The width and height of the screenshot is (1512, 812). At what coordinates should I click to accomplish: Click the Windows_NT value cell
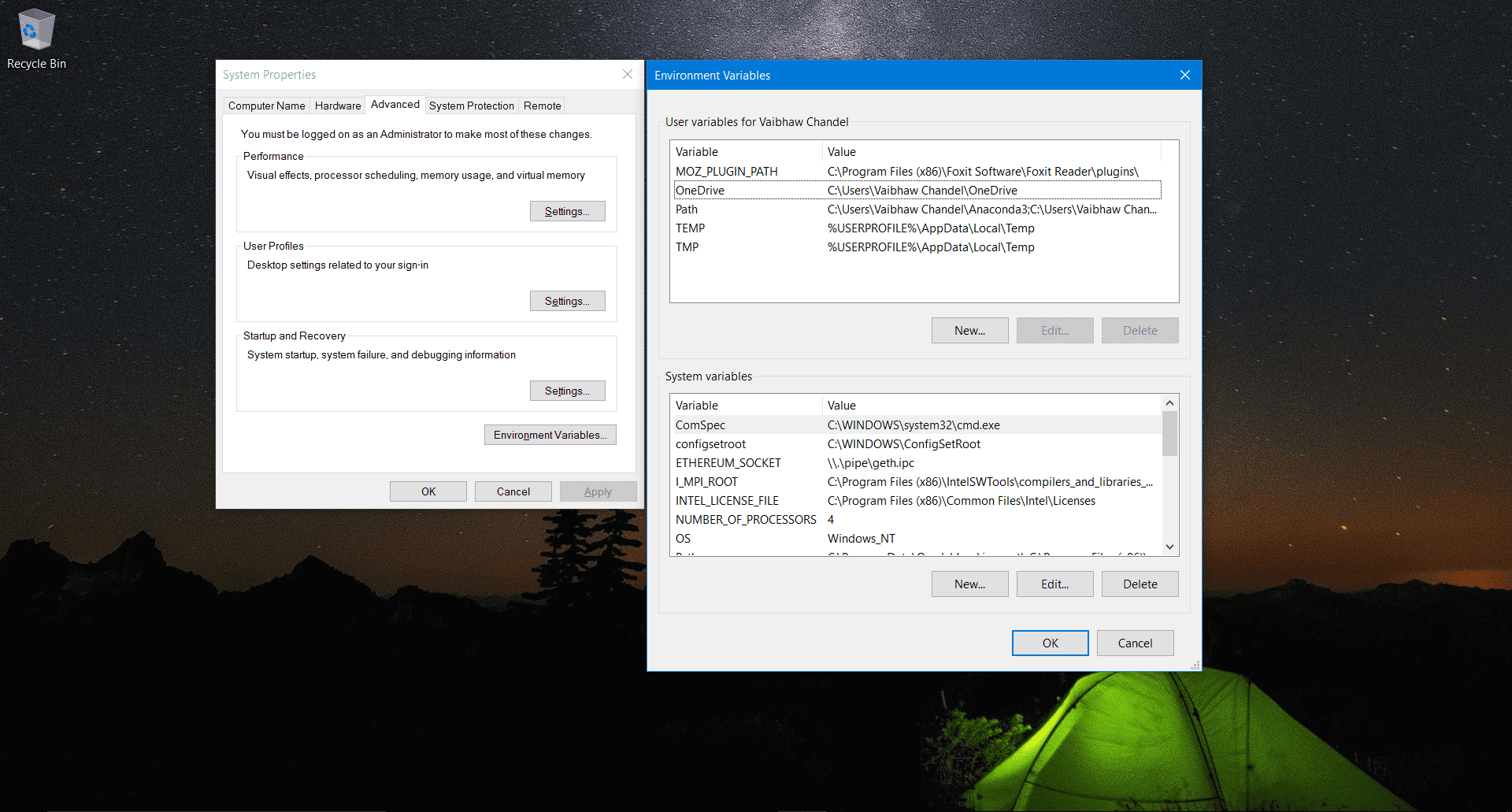click(x=862, y=539)
